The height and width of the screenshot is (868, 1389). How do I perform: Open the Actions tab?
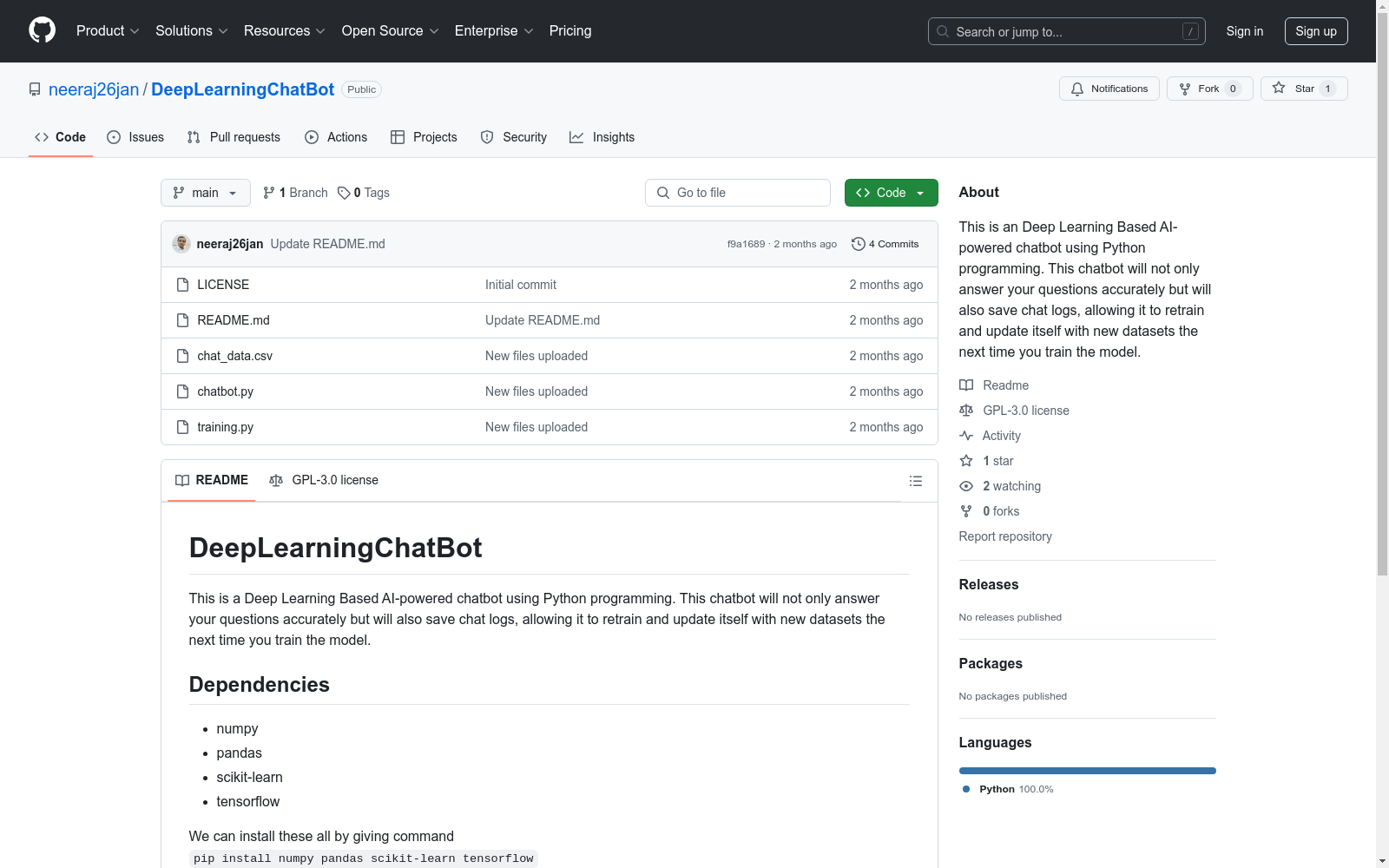[336, 137]
